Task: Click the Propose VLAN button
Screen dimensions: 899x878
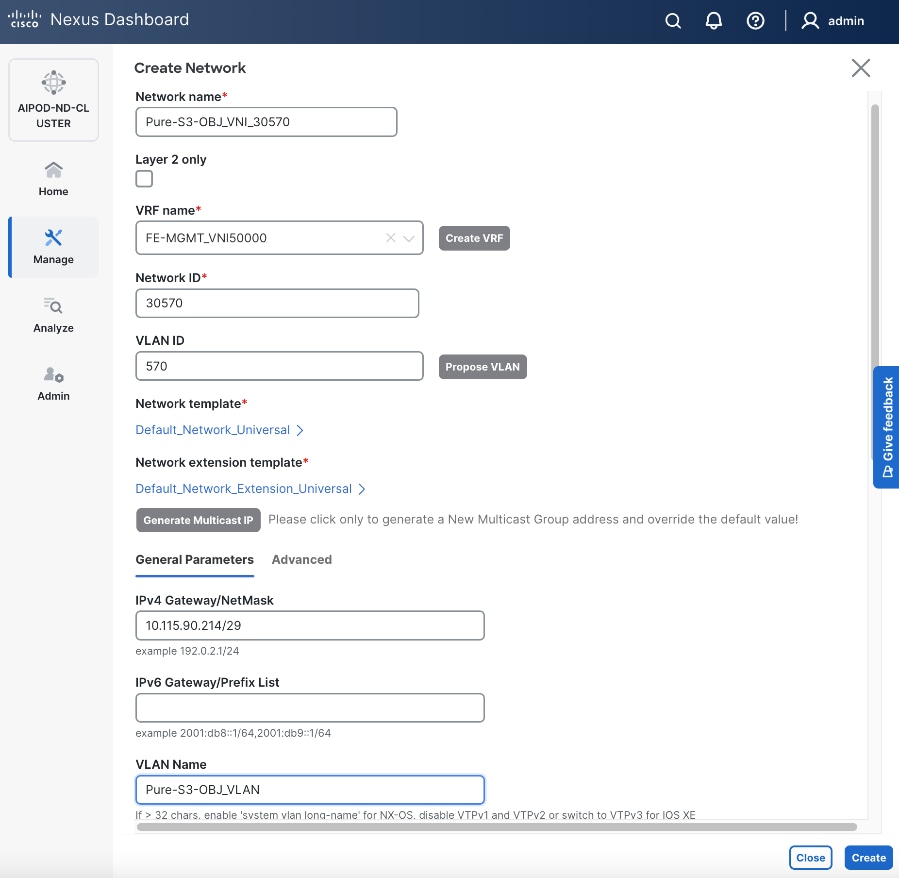Action: 482,366
